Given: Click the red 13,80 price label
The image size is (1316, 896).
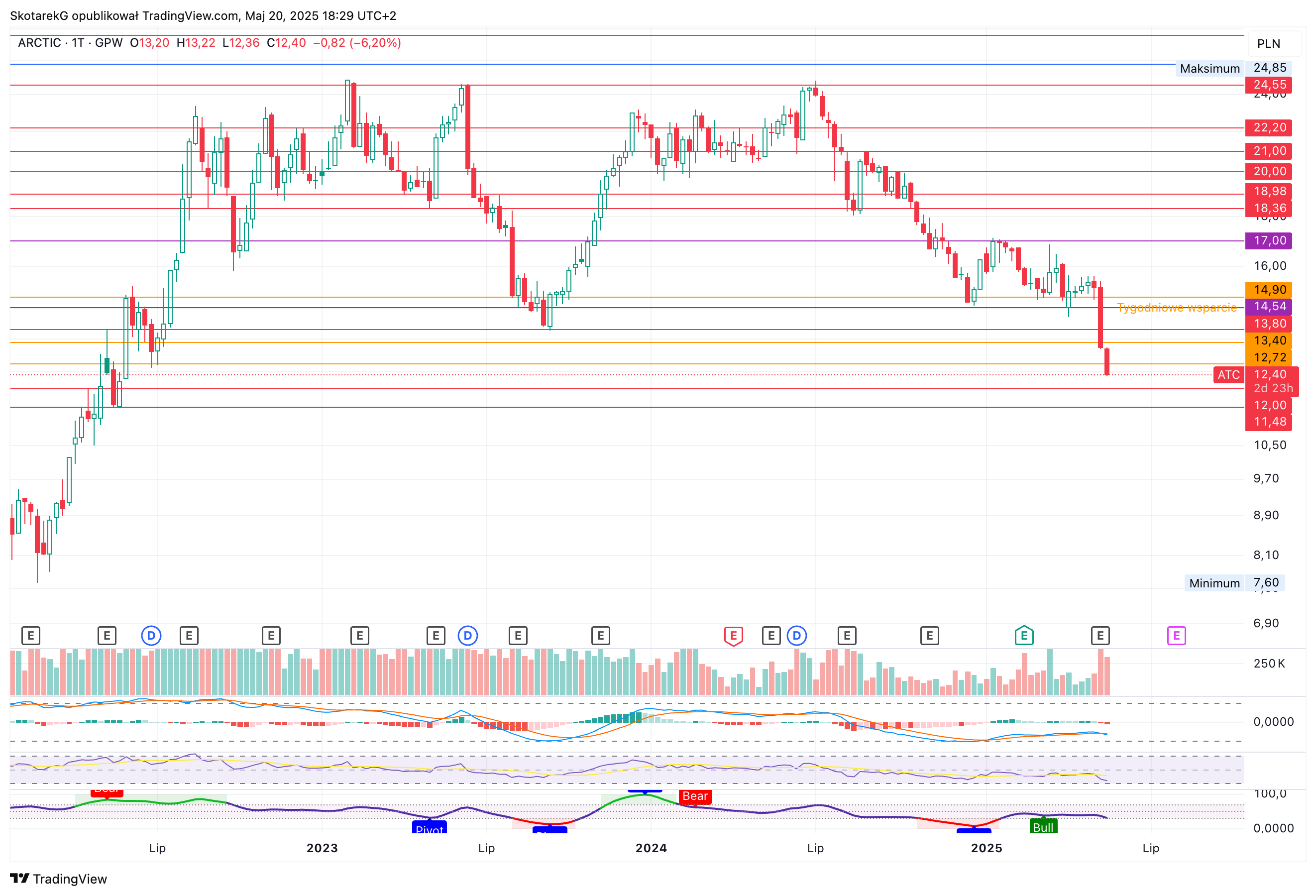Looking at the screenshot, I should pyautogui.click(x=1268, y=324).
